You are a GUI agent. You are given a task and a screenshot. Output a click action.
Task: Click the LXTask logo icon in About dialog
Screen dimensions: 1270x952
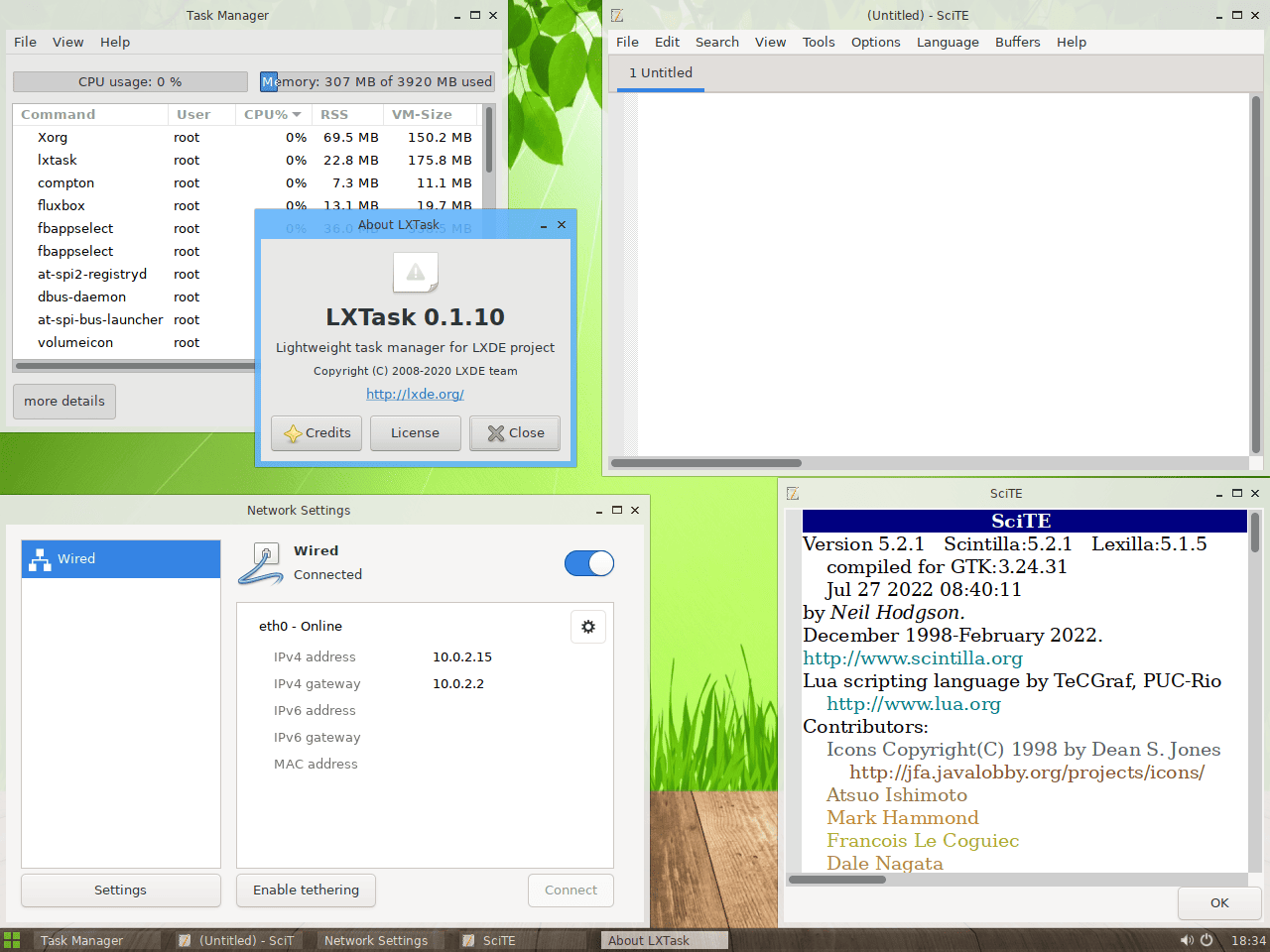tap(416, 273)
